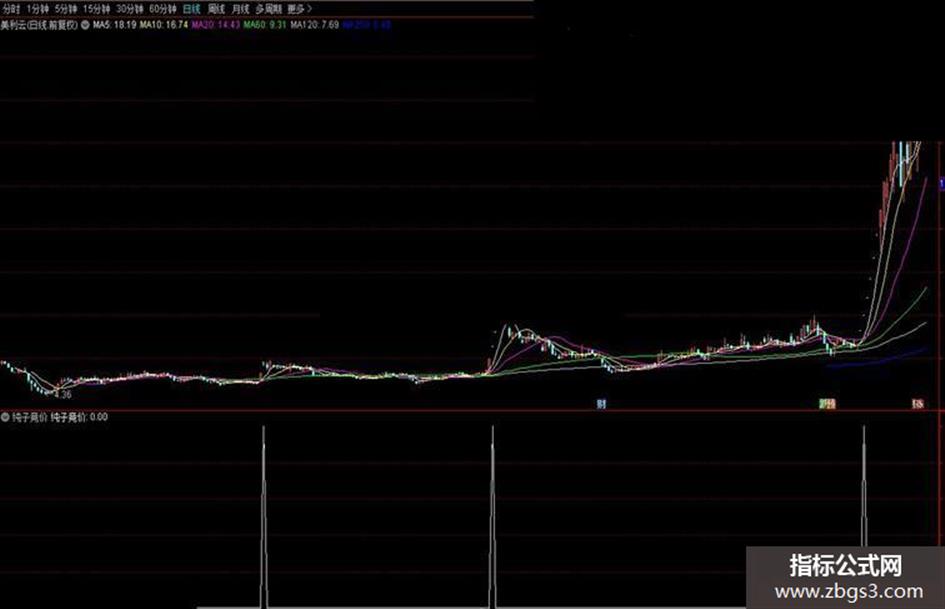Open the sub-indicator dropdown arrow beside 钝子竟价
Screen dimensions: 945x609
coord(5,417)
